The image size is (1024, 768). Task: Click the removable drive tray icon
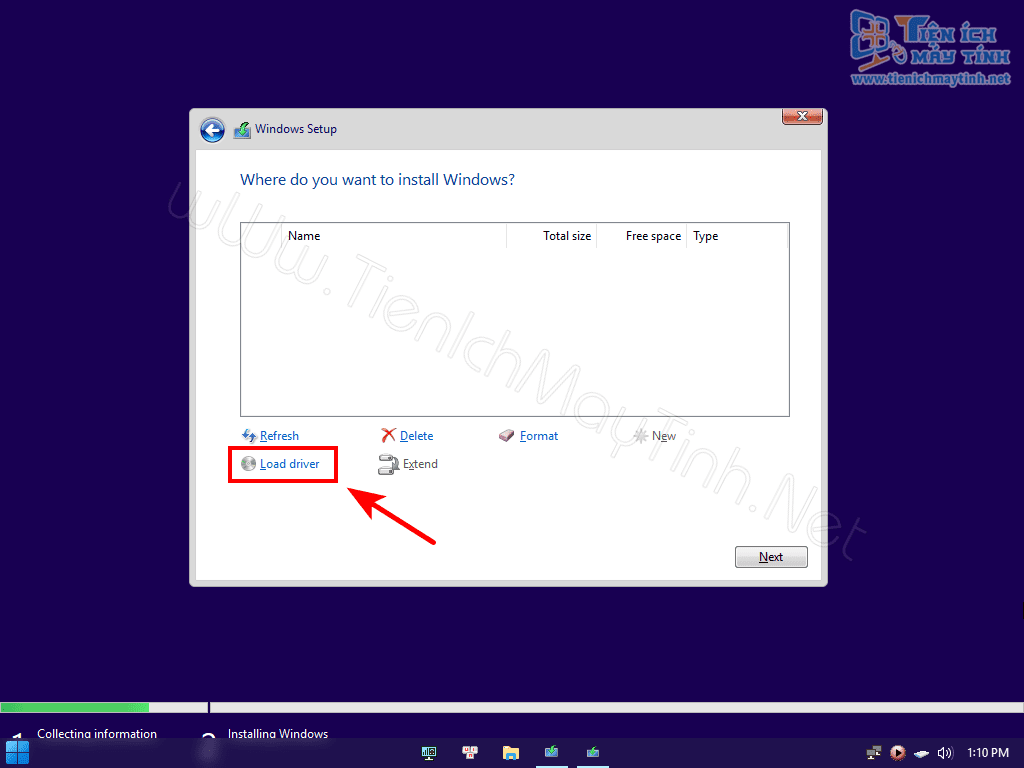pos(921,754)
